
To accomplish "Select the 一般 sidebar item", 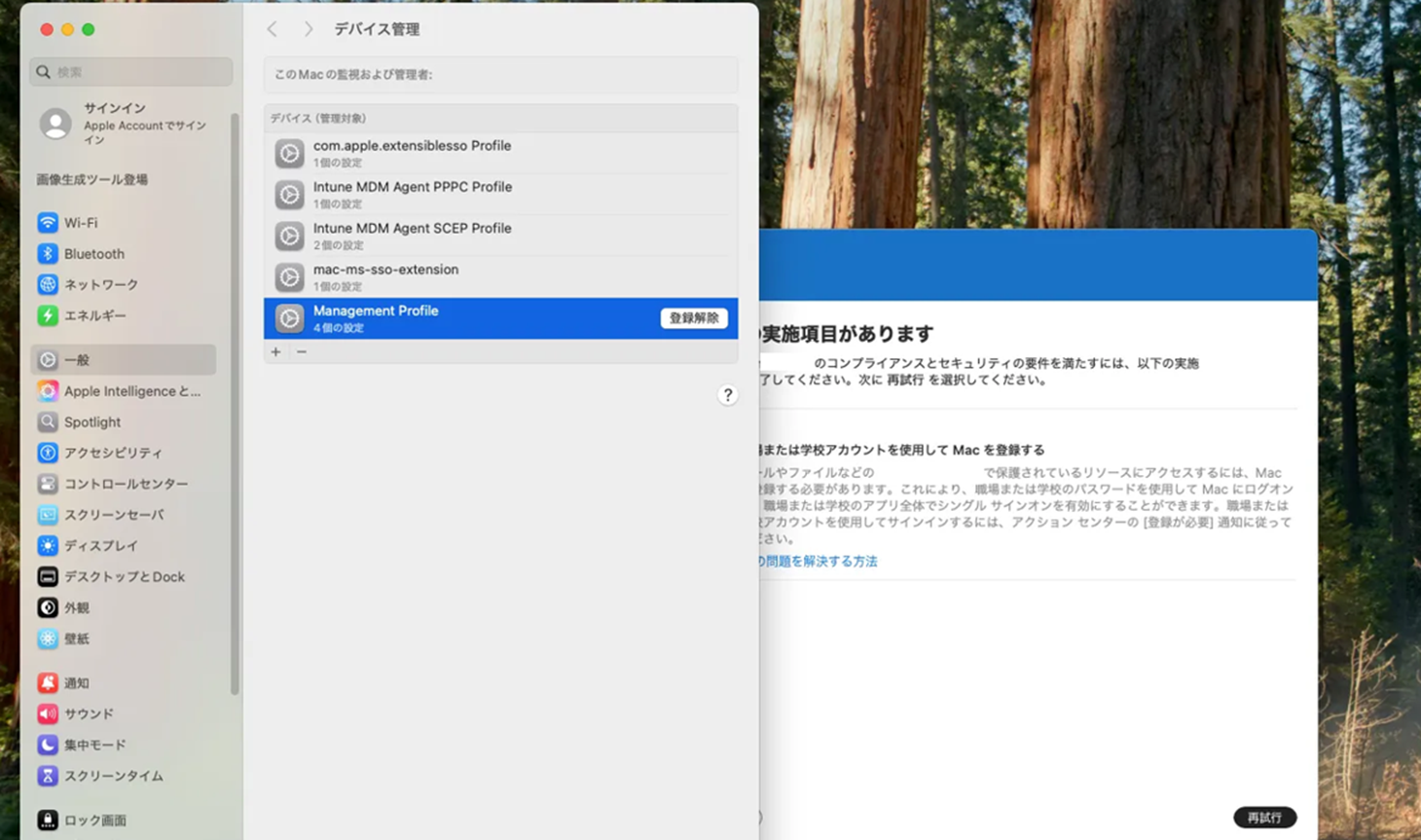I will [123, 360].
